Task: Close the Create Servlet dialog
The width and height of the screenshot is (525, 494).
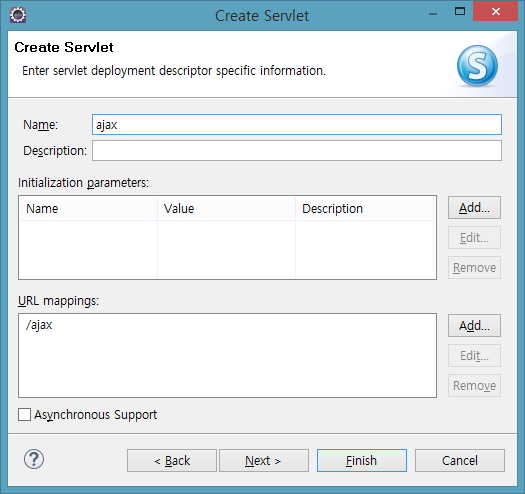Action: pyautogui.click(x=495, y=12)
